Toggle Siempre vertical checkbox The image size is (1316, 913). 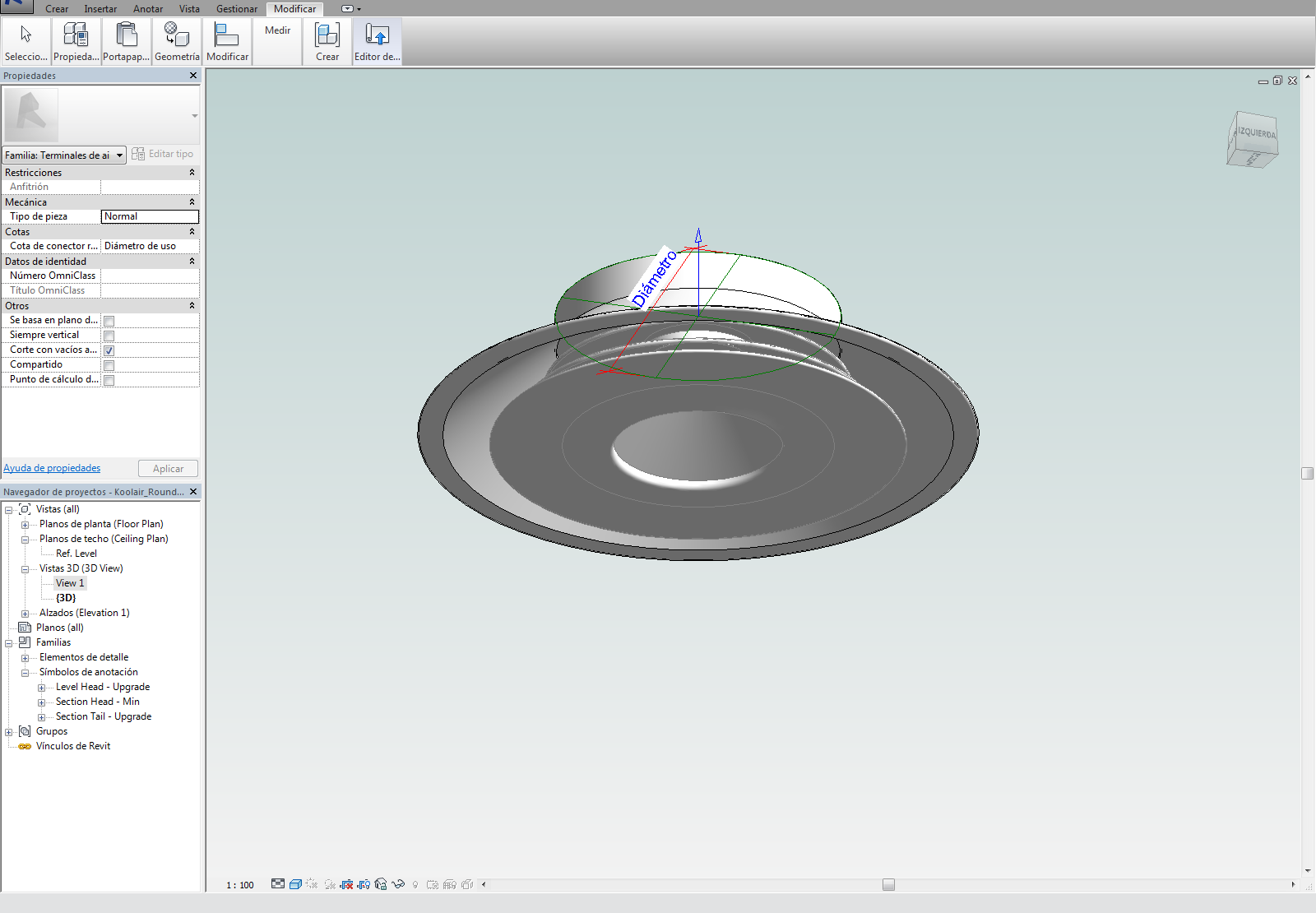pyautogui.click(x=109, y=336)
